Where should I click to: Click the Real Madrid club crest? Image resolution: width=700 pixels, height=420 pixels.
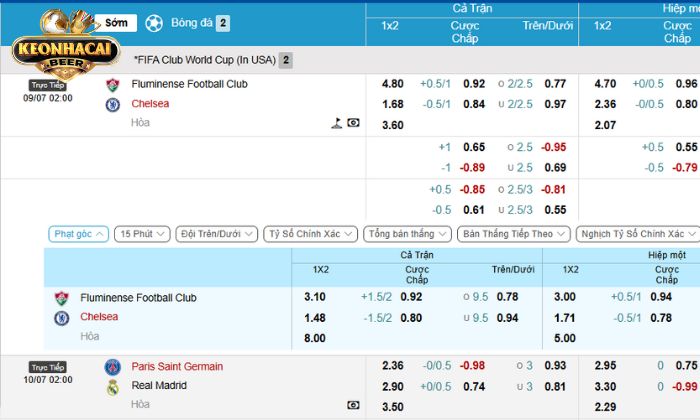pos(112,386)
